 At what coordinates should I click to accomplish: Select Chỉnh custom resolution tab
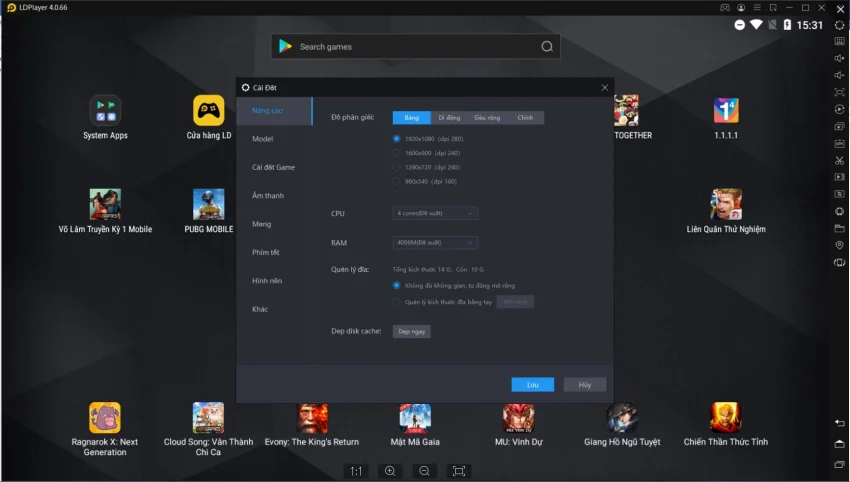[525, 118]
